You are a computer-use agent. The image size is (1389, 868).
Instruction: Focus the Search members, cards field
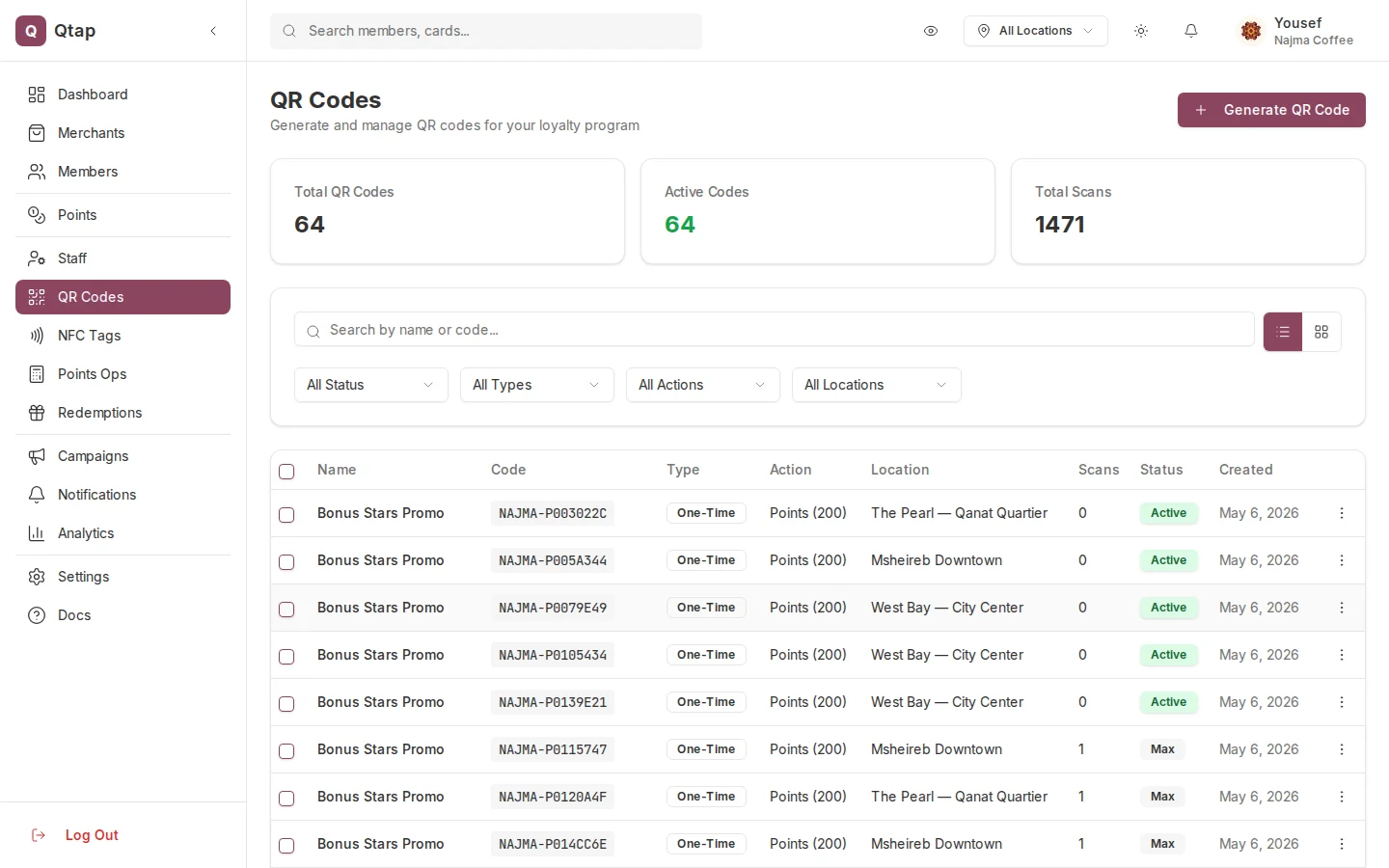click(486, 31)
